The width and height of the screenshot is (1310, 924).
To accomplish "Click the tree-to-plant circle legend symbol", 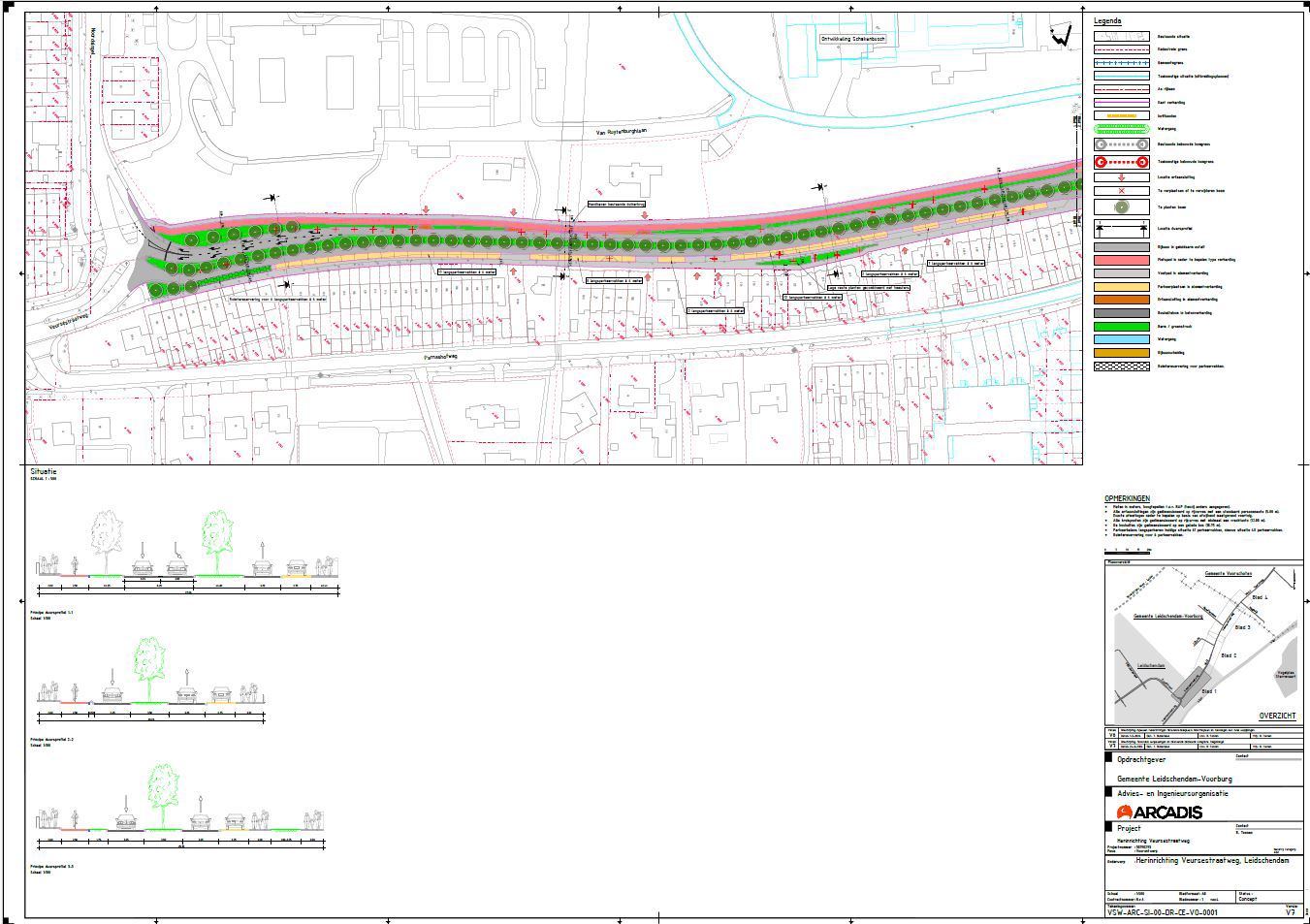I will (x=1120, y=207).
